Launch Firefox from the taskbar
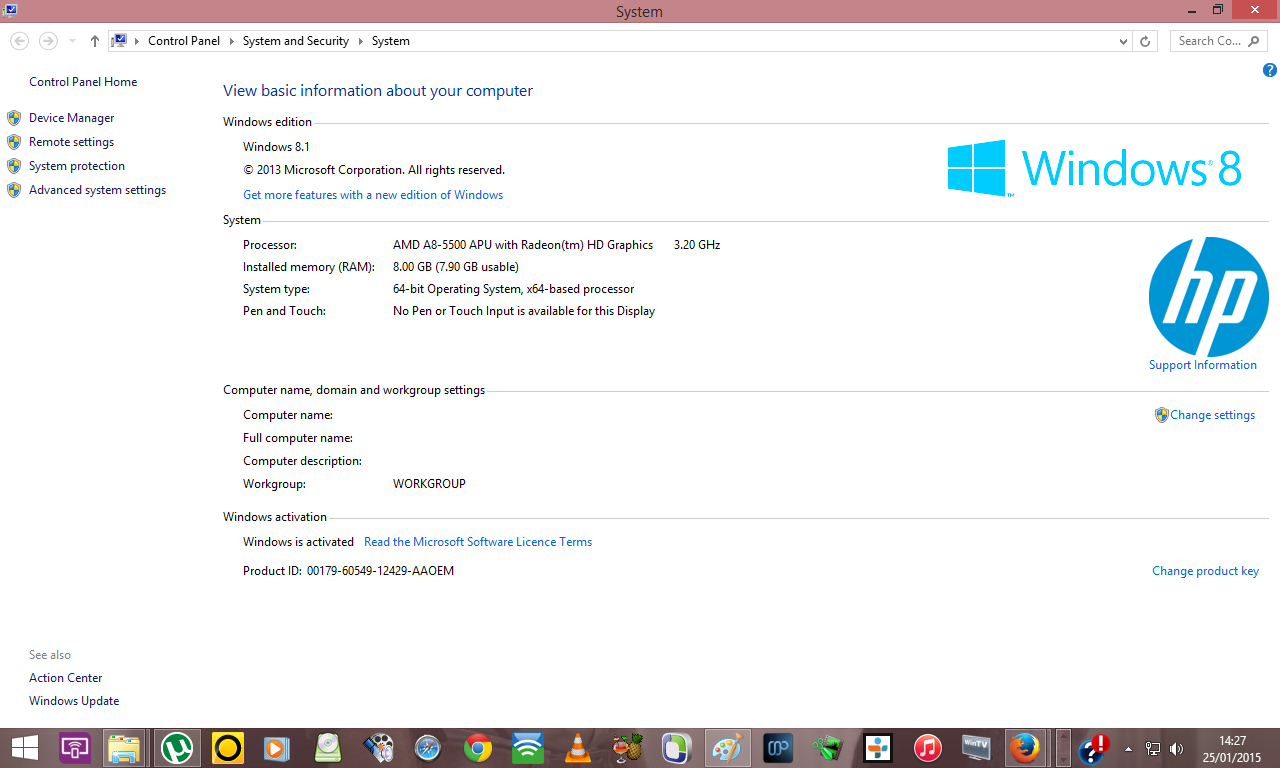Image resolution: width=1280 pixels, height=768 pixels. tap(1023, 747)
